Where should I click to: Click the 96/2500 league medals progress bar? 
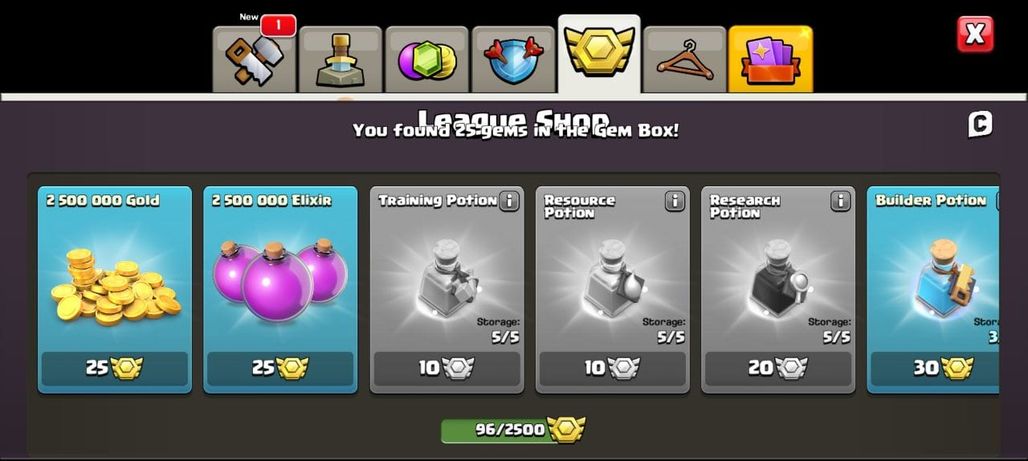pos(513,430)
